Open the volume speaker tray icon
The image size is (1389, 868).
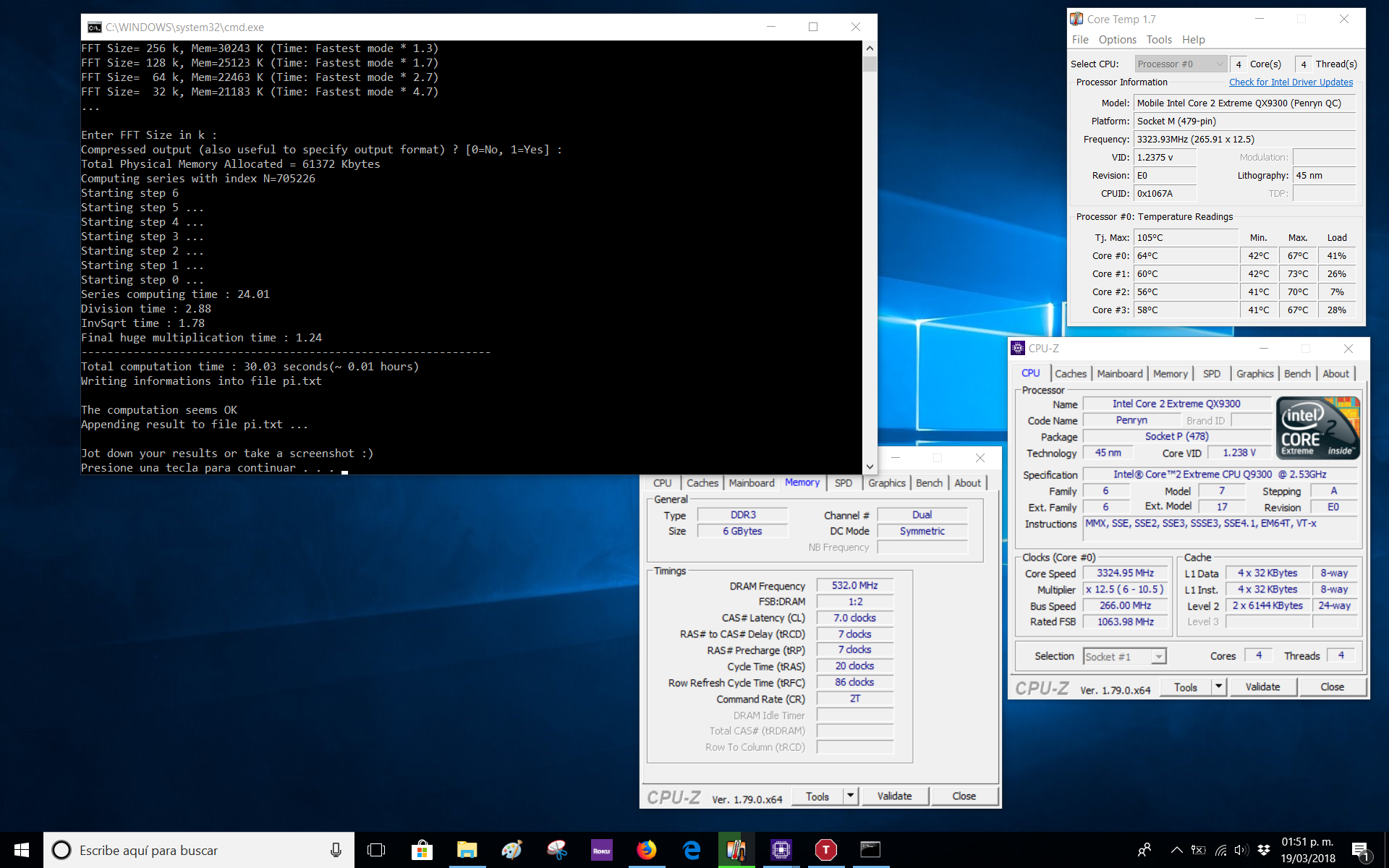tap(1242, 850)
